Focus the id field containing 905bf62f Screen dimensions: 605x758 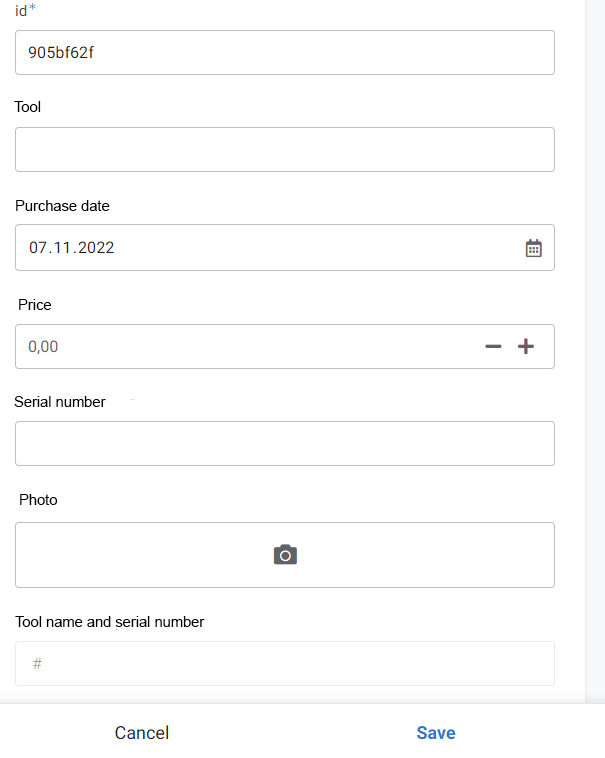285,52
